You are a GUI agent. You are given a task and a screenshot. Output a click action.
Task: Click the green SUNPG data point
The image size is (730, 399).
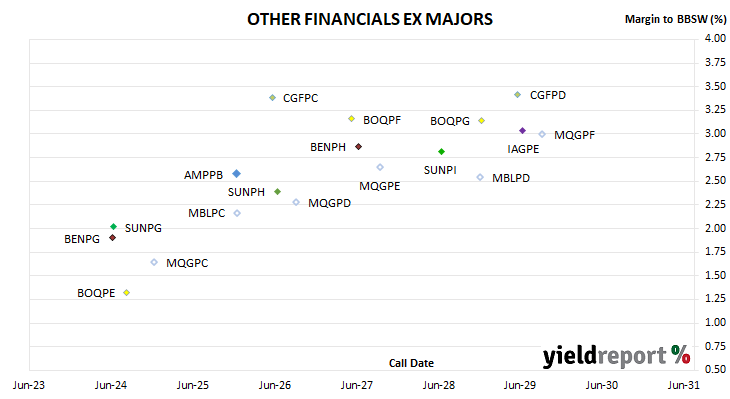(x=113, y=227)
